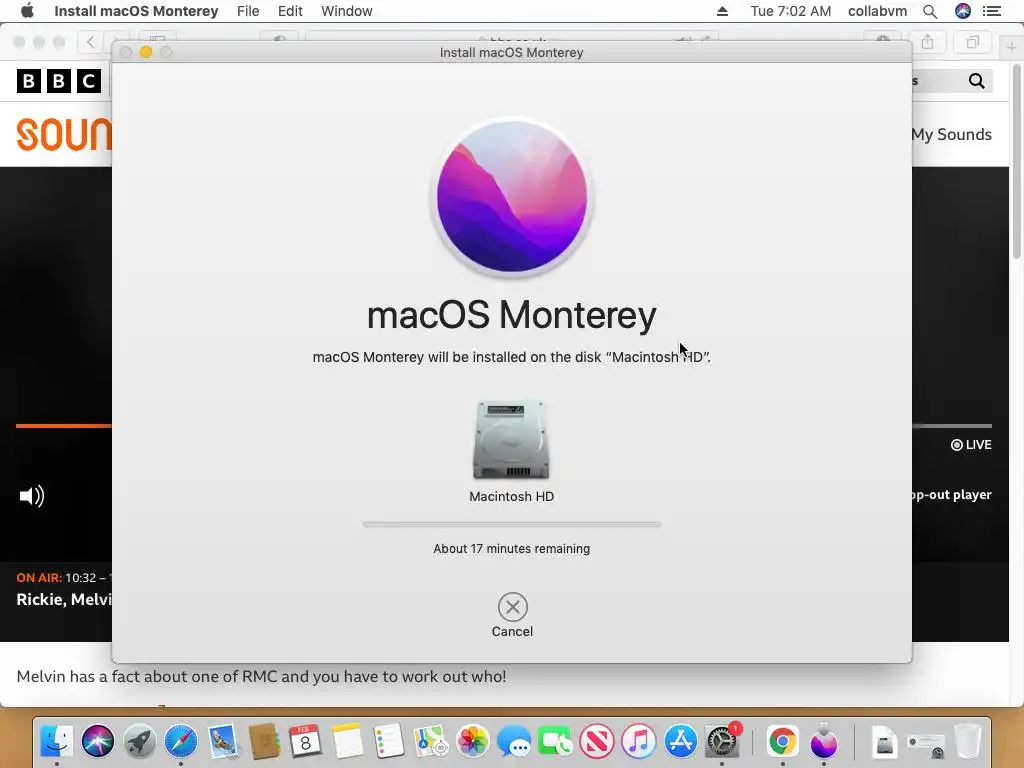Viewport: 1024px width, 768px height.
Task: Open iTunes from the Dock
Action: (639, 741)
